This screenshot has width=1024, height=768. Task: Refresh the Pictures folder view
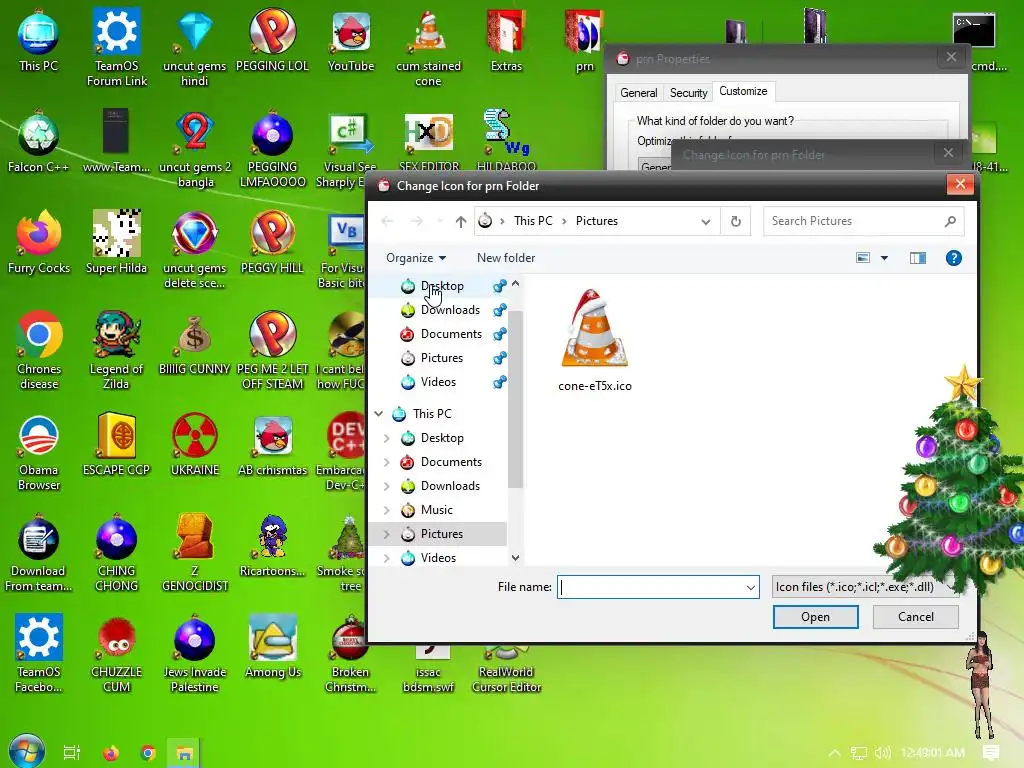pyautogui.click(x=736, y=221)
